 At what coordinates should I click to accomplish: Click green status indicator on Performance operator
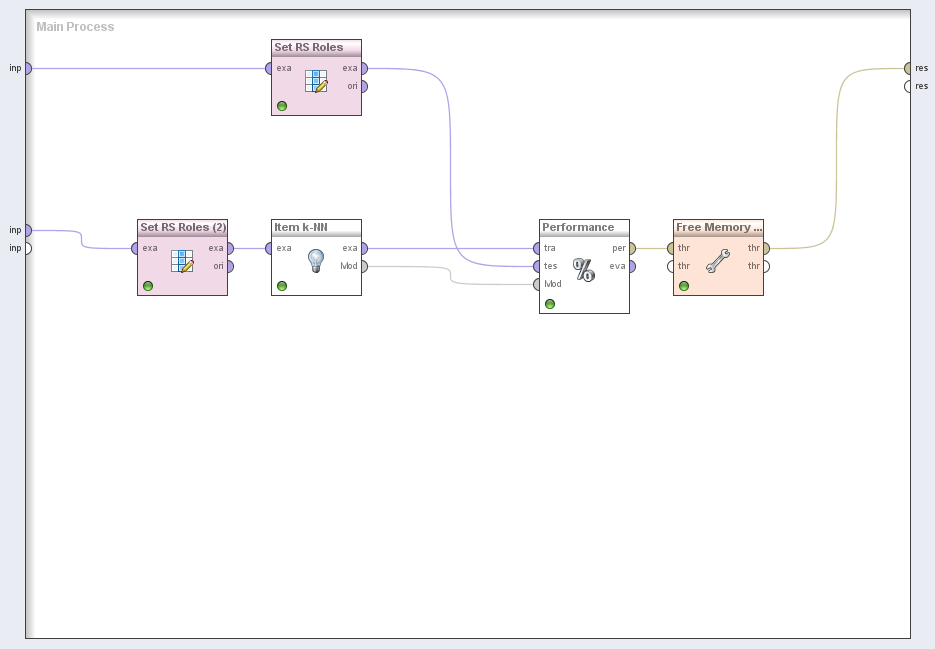click(550, 304)
